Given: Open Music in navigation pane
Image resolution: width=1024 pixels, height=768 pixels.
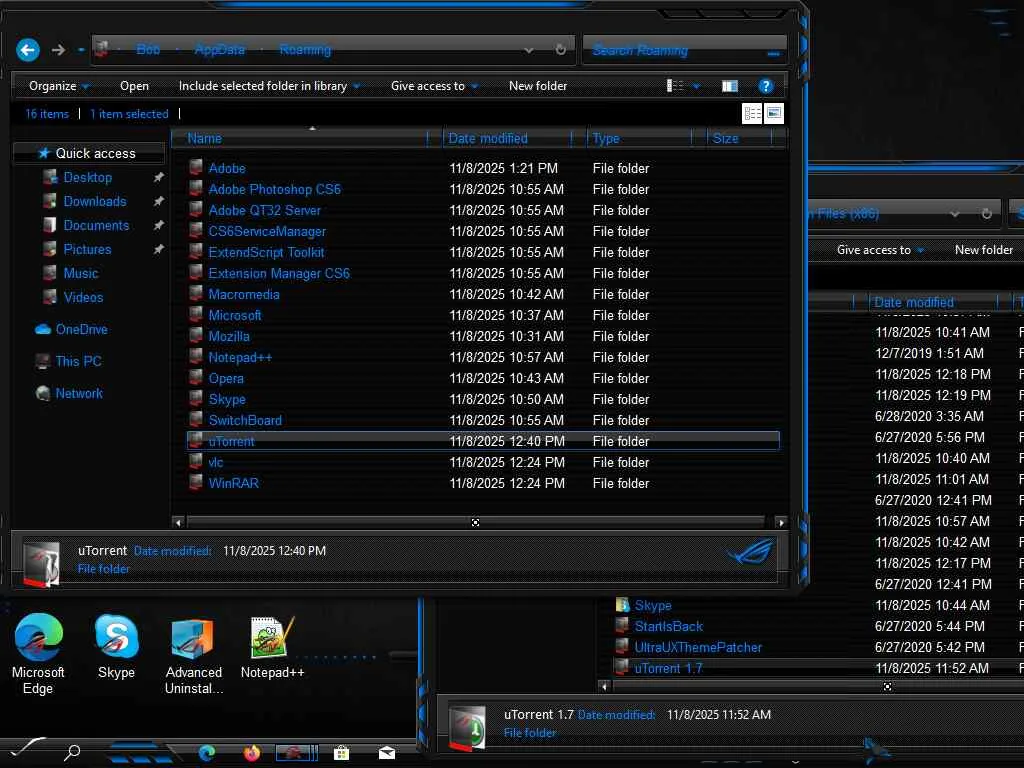Looking at the screenshot, I should coord(80,273).
